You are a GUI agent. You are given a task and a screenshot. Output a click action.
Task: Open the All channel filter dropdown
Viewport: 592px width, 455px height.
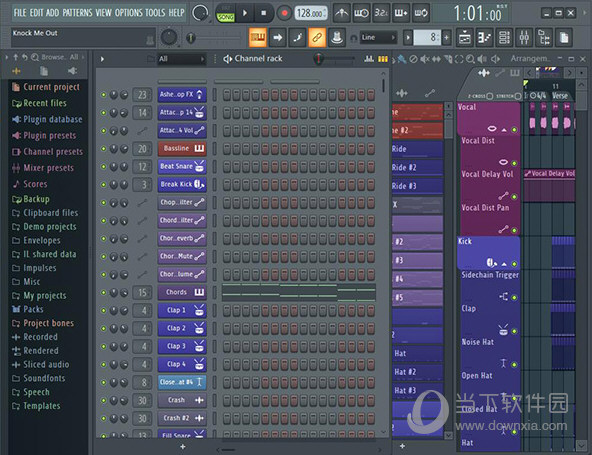[x=181, y=59]
